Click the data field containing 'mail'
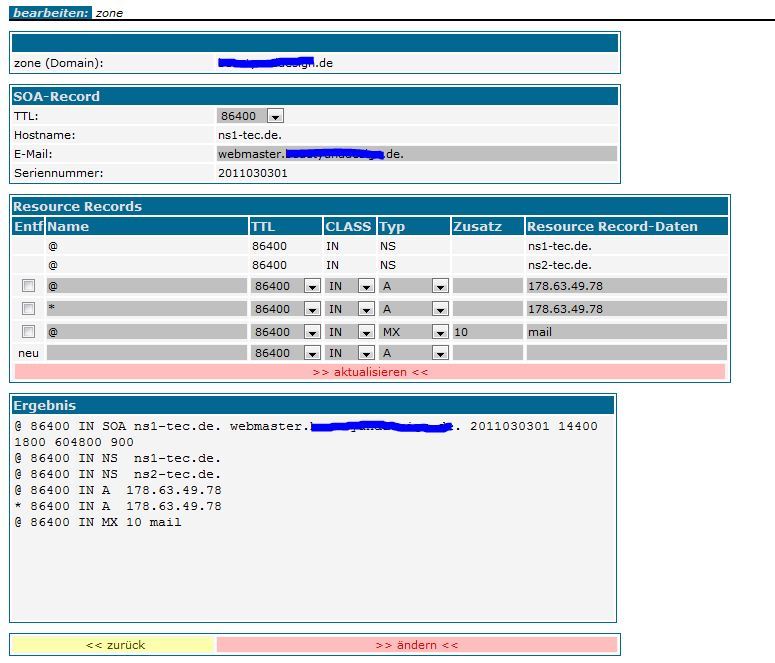Screen dimensions: 775x663 (x=626, y=331)
